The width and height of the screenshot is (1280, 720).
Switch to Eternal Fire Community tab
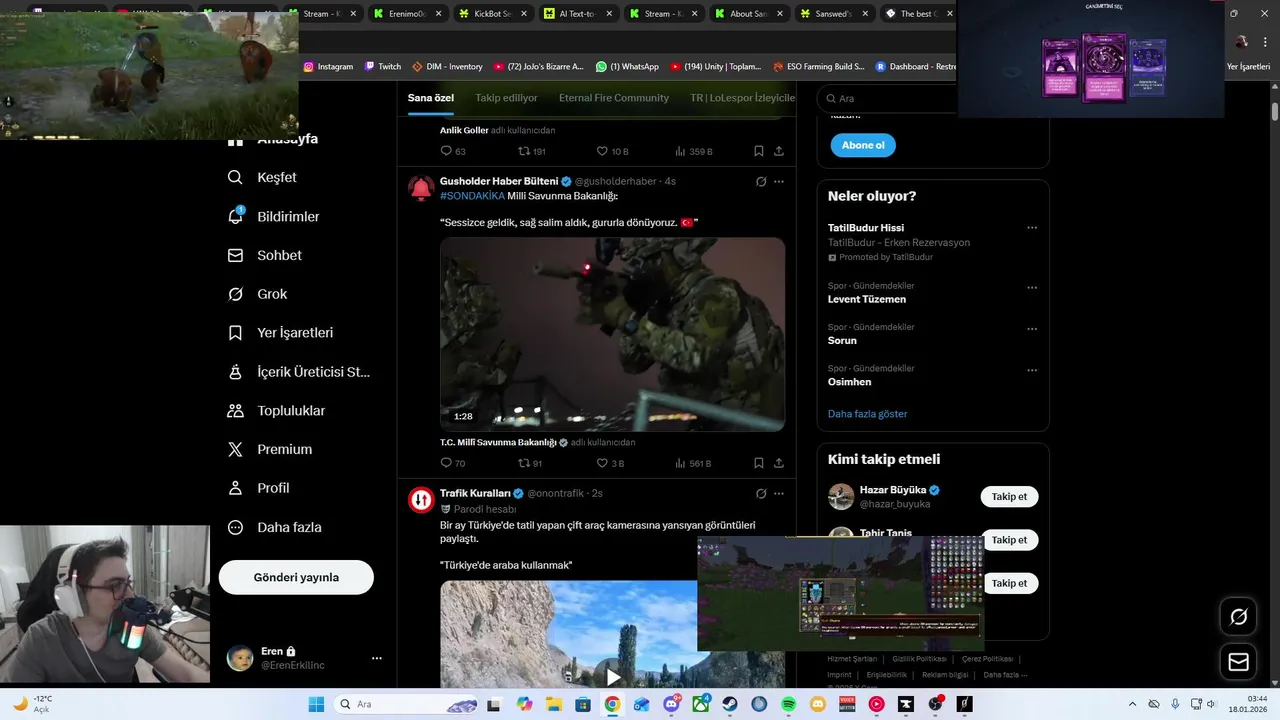click(x=614, y=98)
